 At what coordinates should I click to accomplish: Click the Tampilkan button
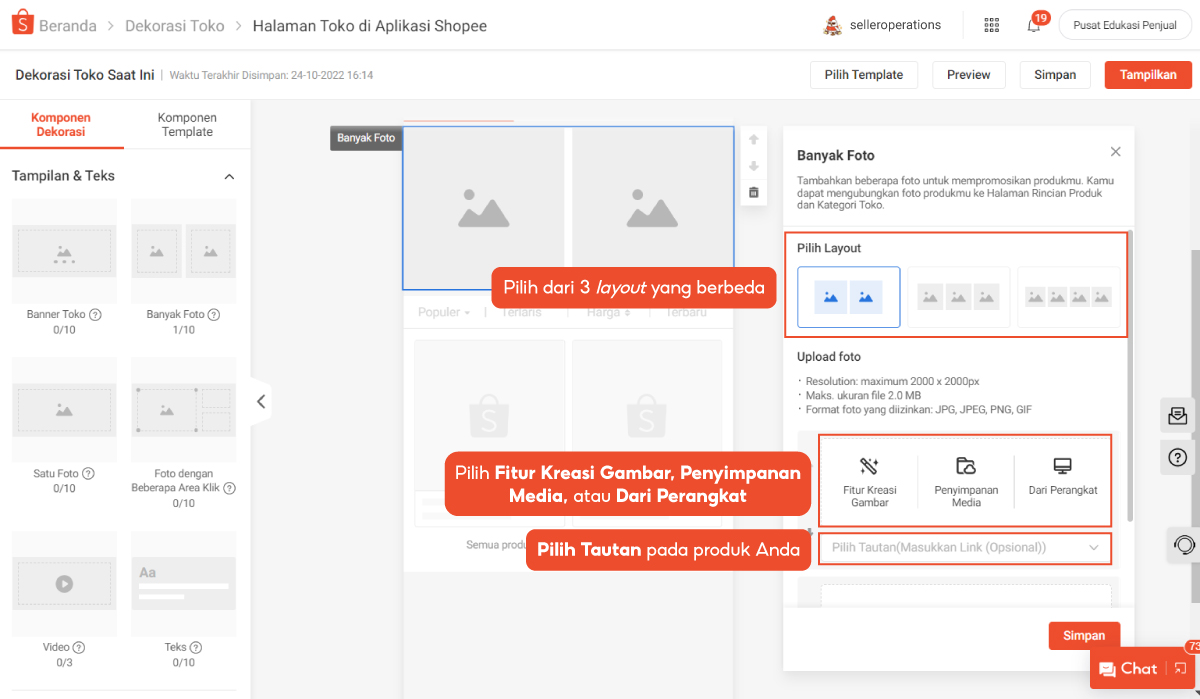[1148, 75]
